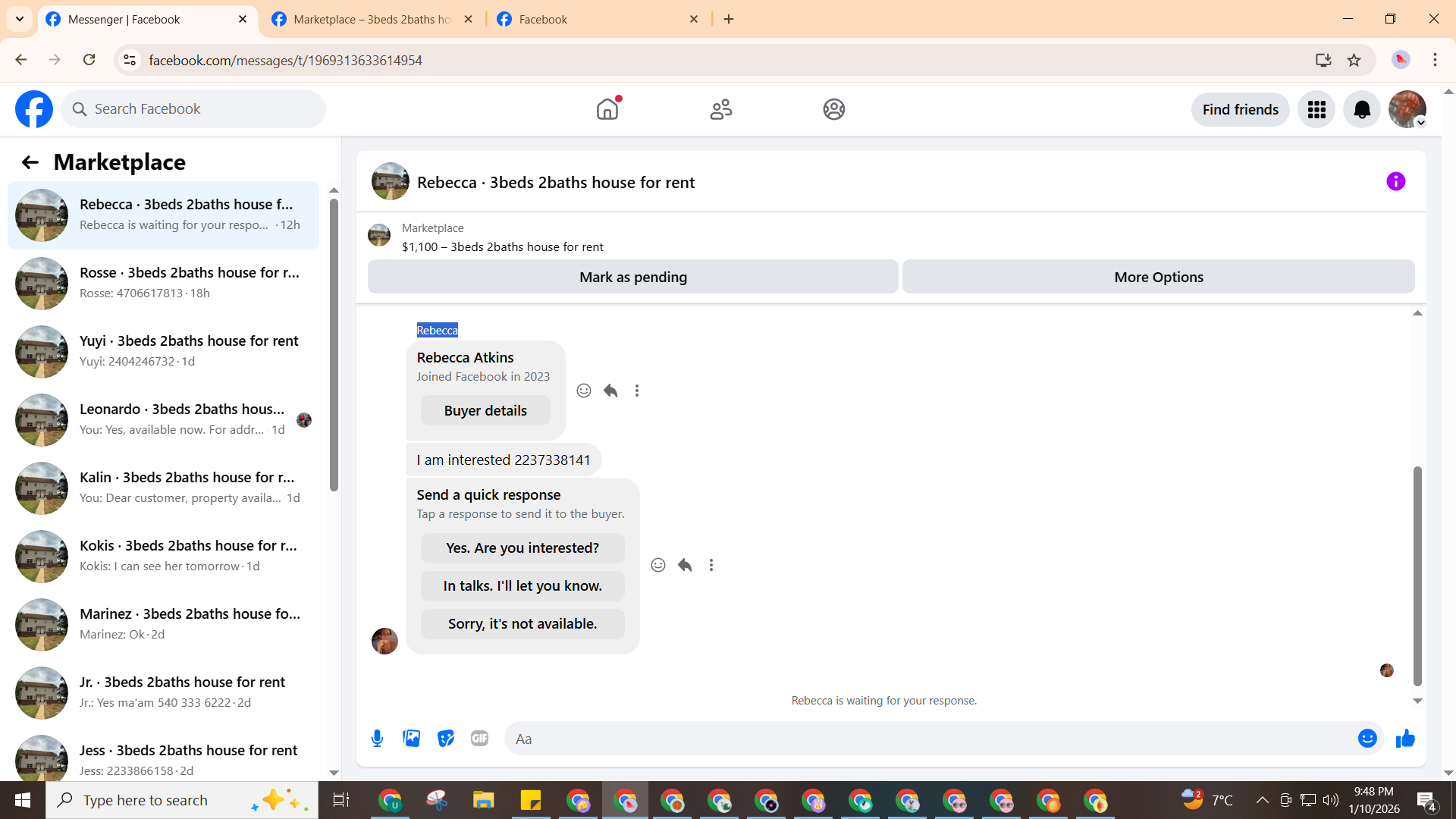Open the attach photo icon
Viewport: 1456px width, 819px height.
click(411, 739)
